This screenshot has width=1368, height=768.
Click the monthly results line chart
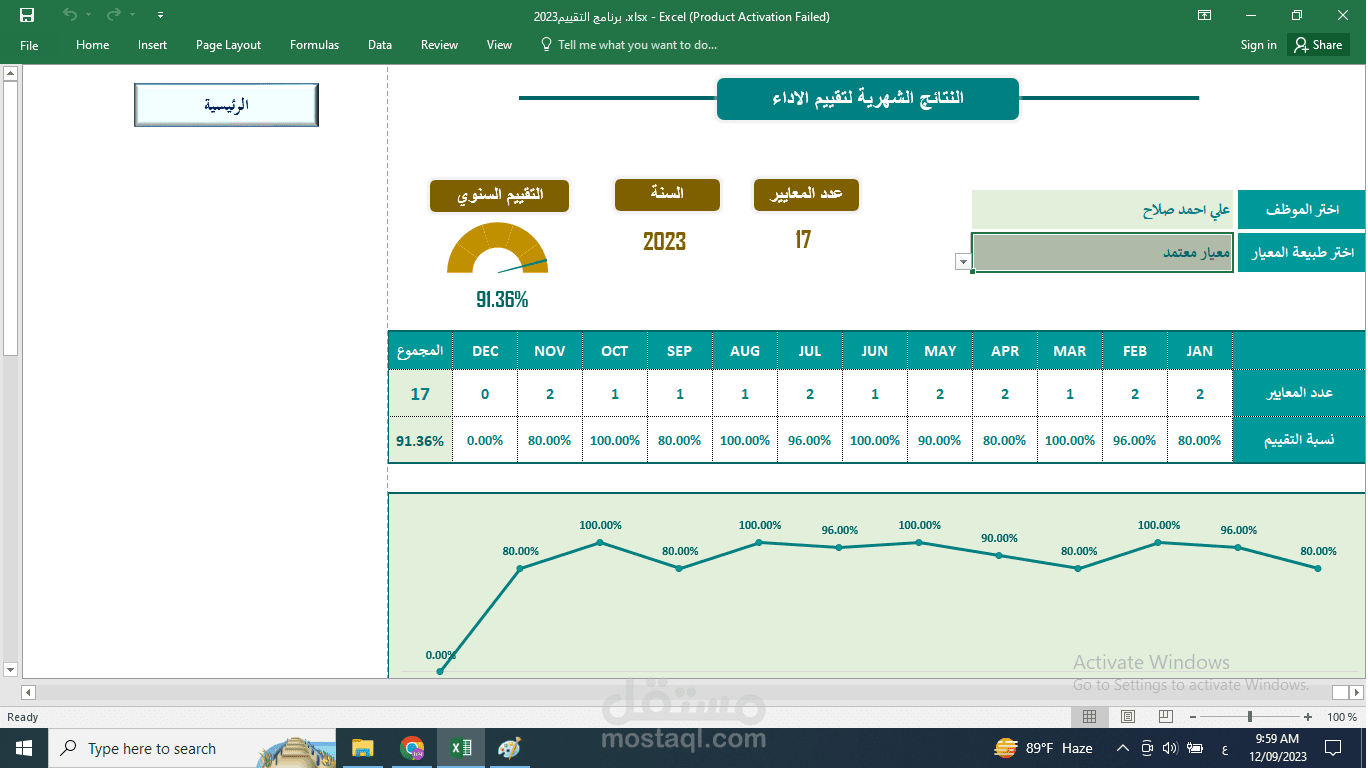pyautogui.click(x=876, y=586)
